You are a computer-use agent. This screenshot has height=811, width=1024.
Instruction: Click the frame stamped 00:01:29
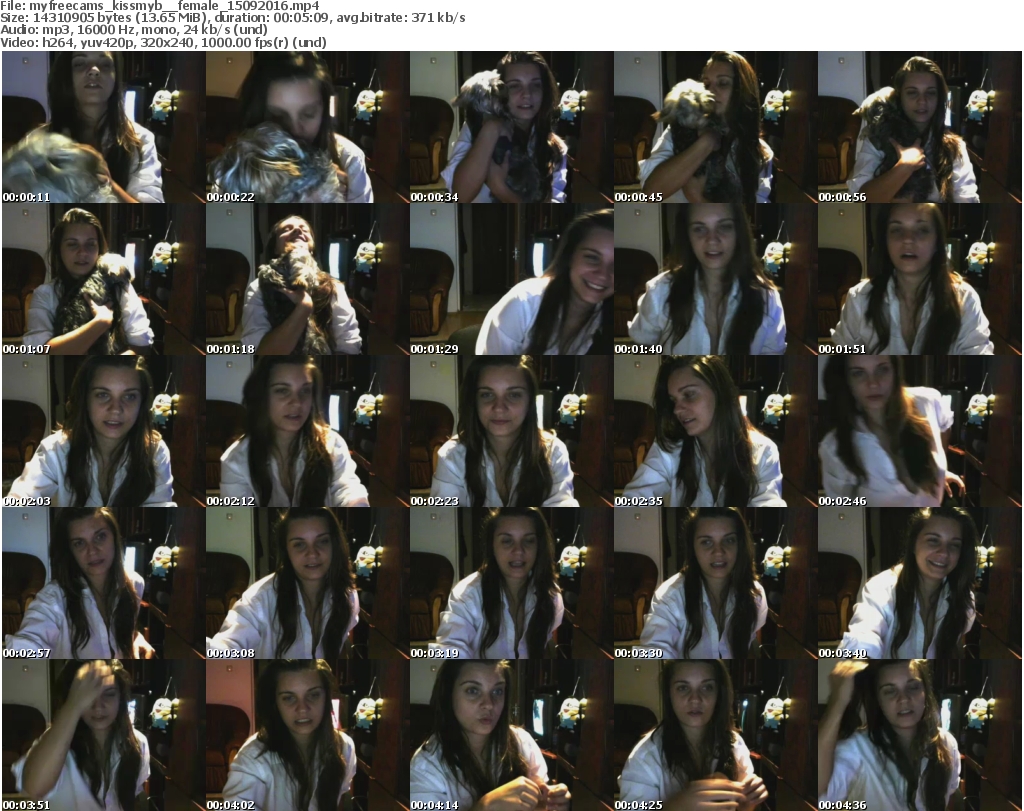pos(511,279)
